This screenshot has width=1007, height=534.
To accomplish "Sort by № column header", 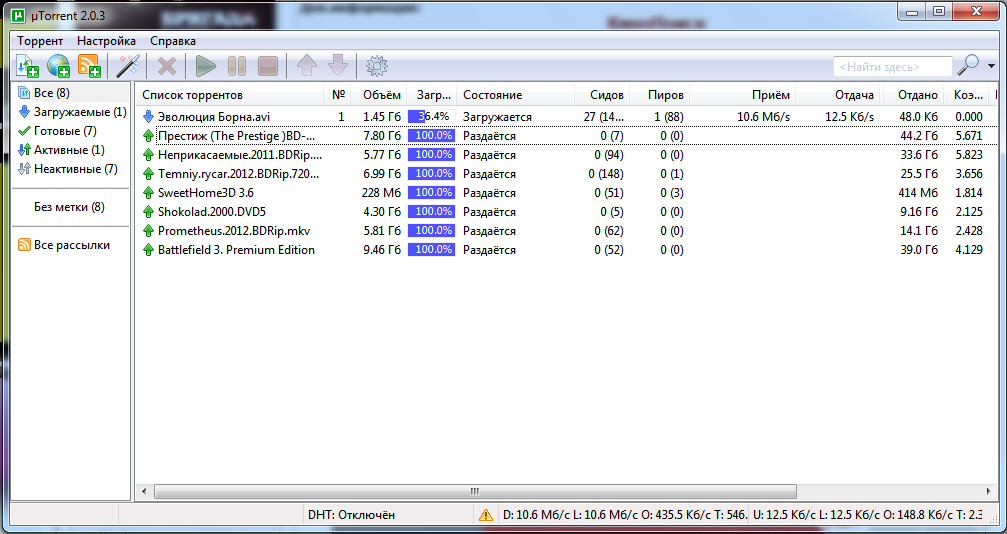I will click(338, 95).
